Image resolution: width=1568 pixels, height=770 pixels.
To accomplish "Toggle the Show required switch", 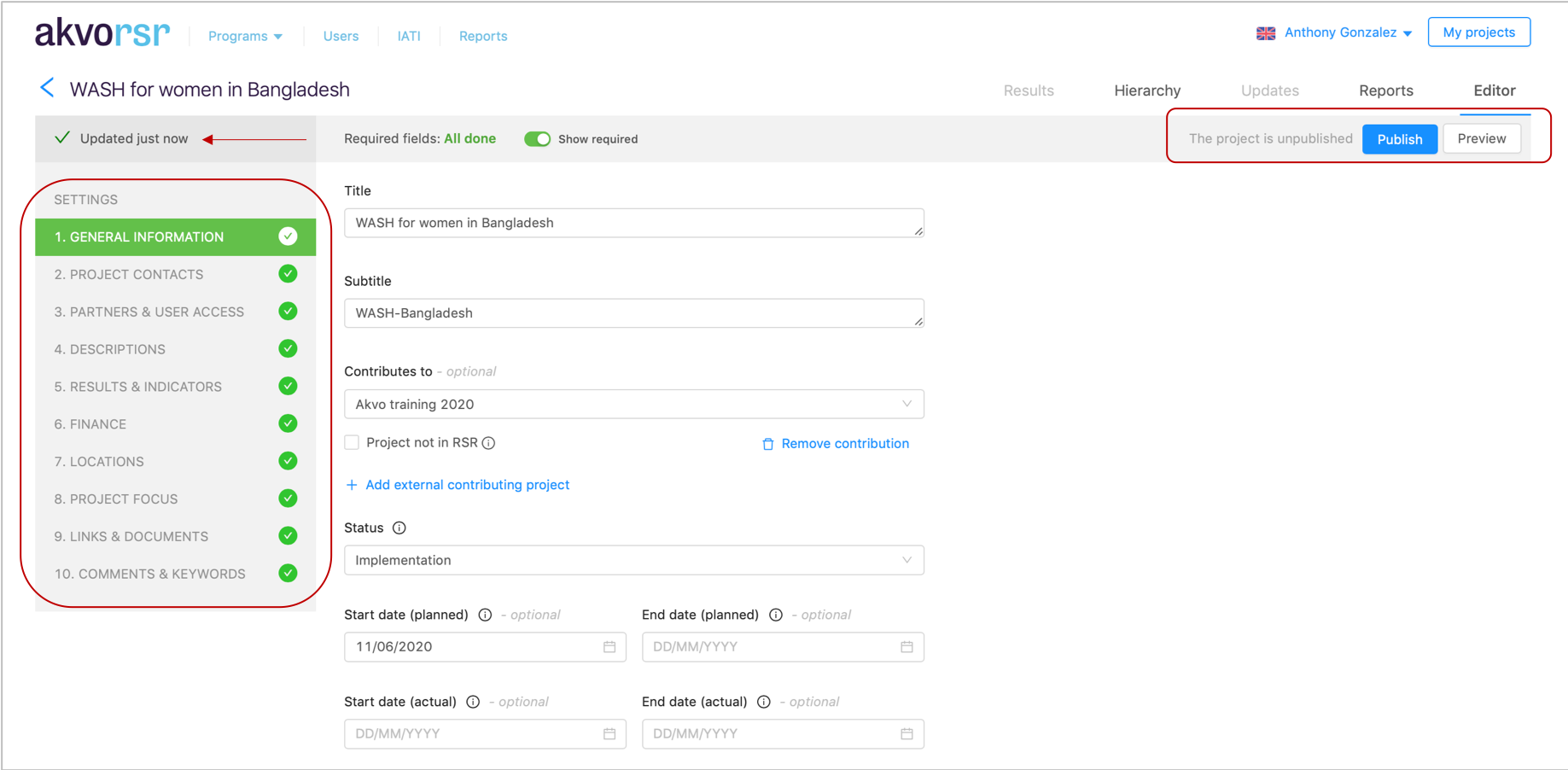I will (x=538, y=139).
